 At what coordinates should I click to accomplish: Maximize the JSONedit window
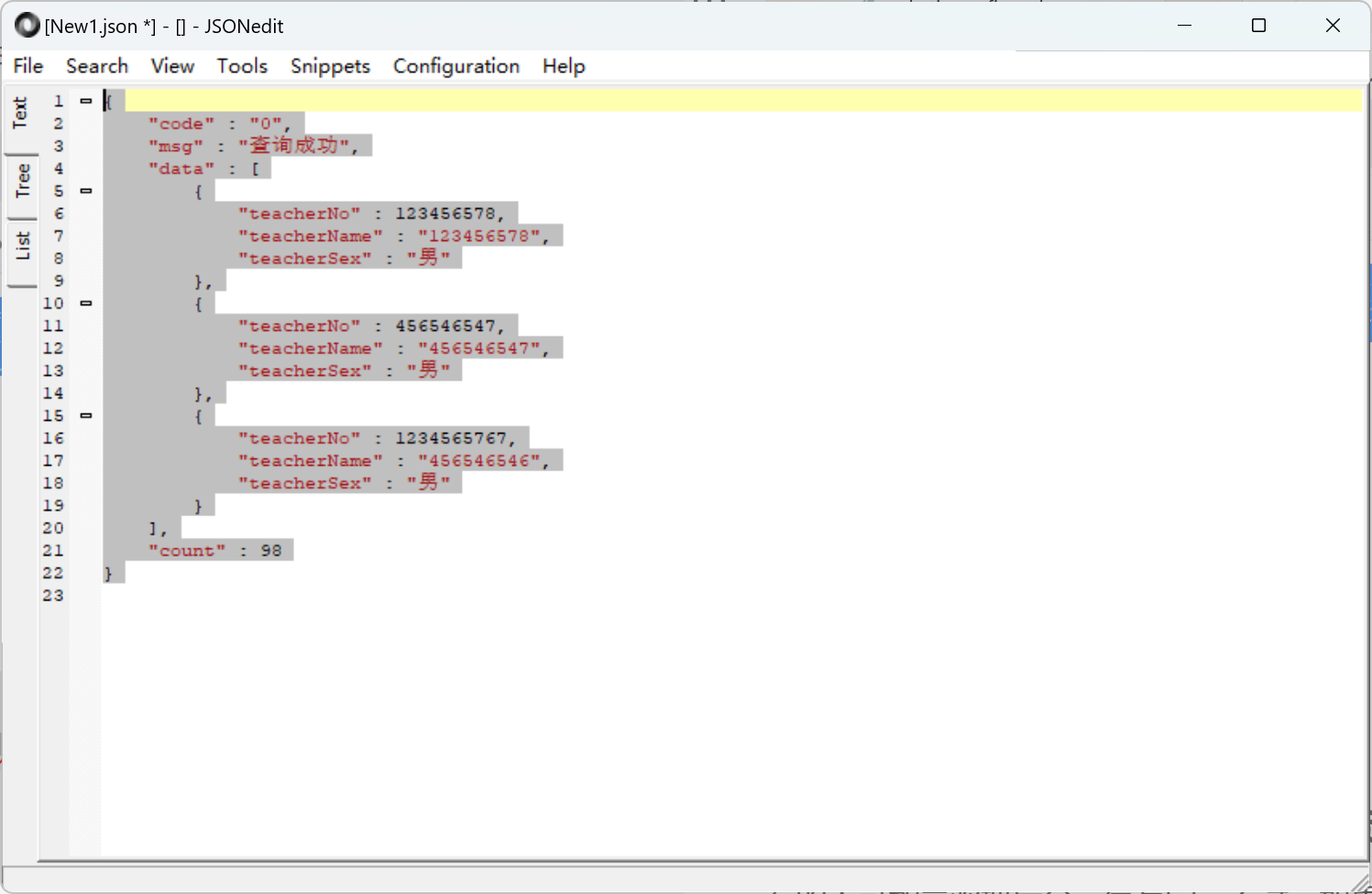[1259, 26]
